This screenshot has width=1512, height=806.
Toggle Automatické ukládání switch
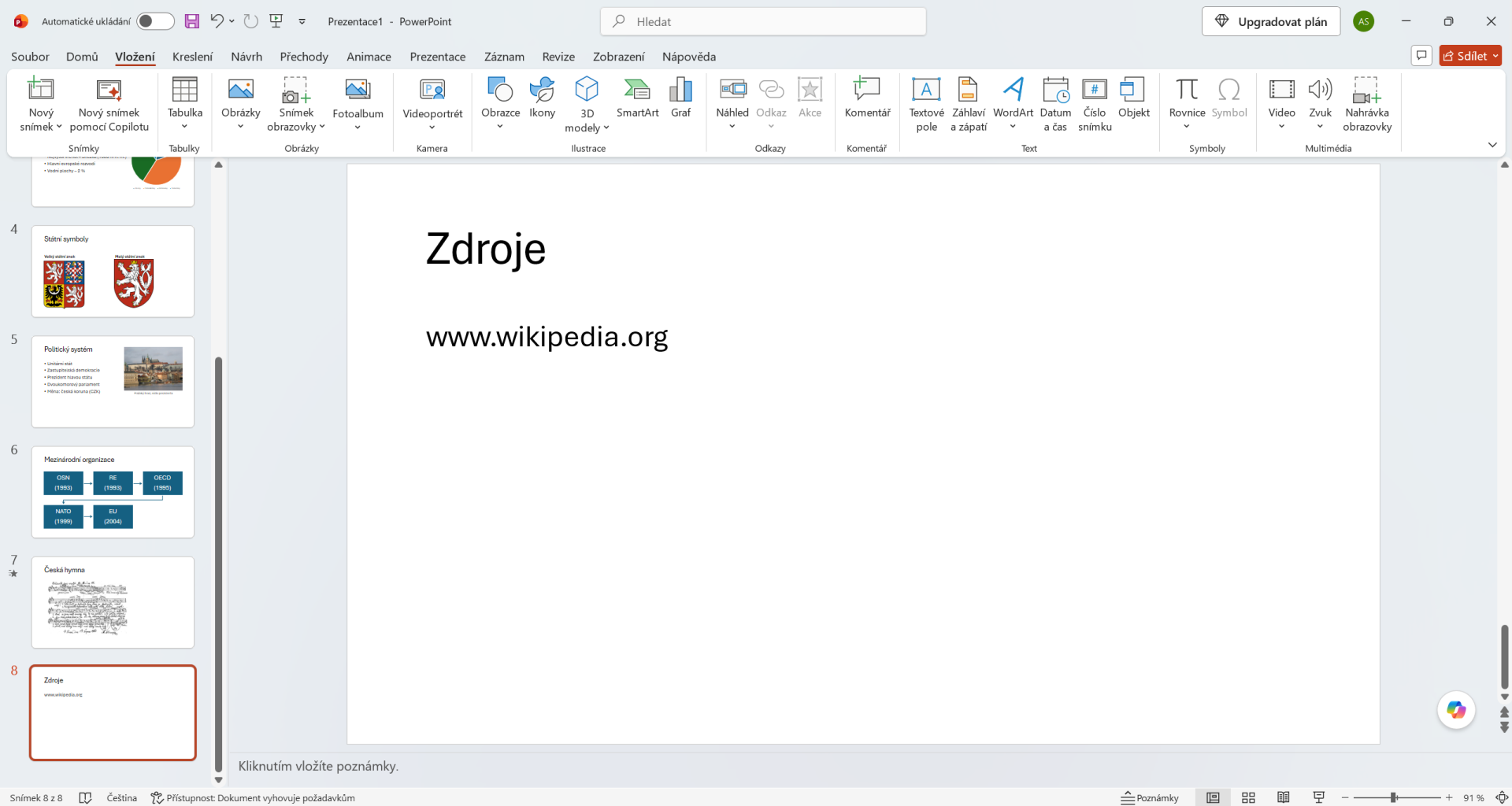tap(155, 21)
